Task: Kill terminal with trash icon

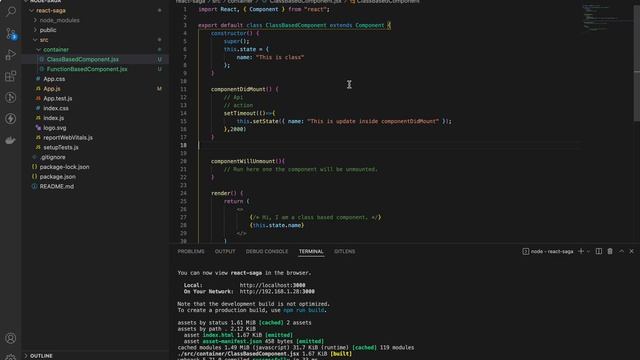Action: click(610, 251)
